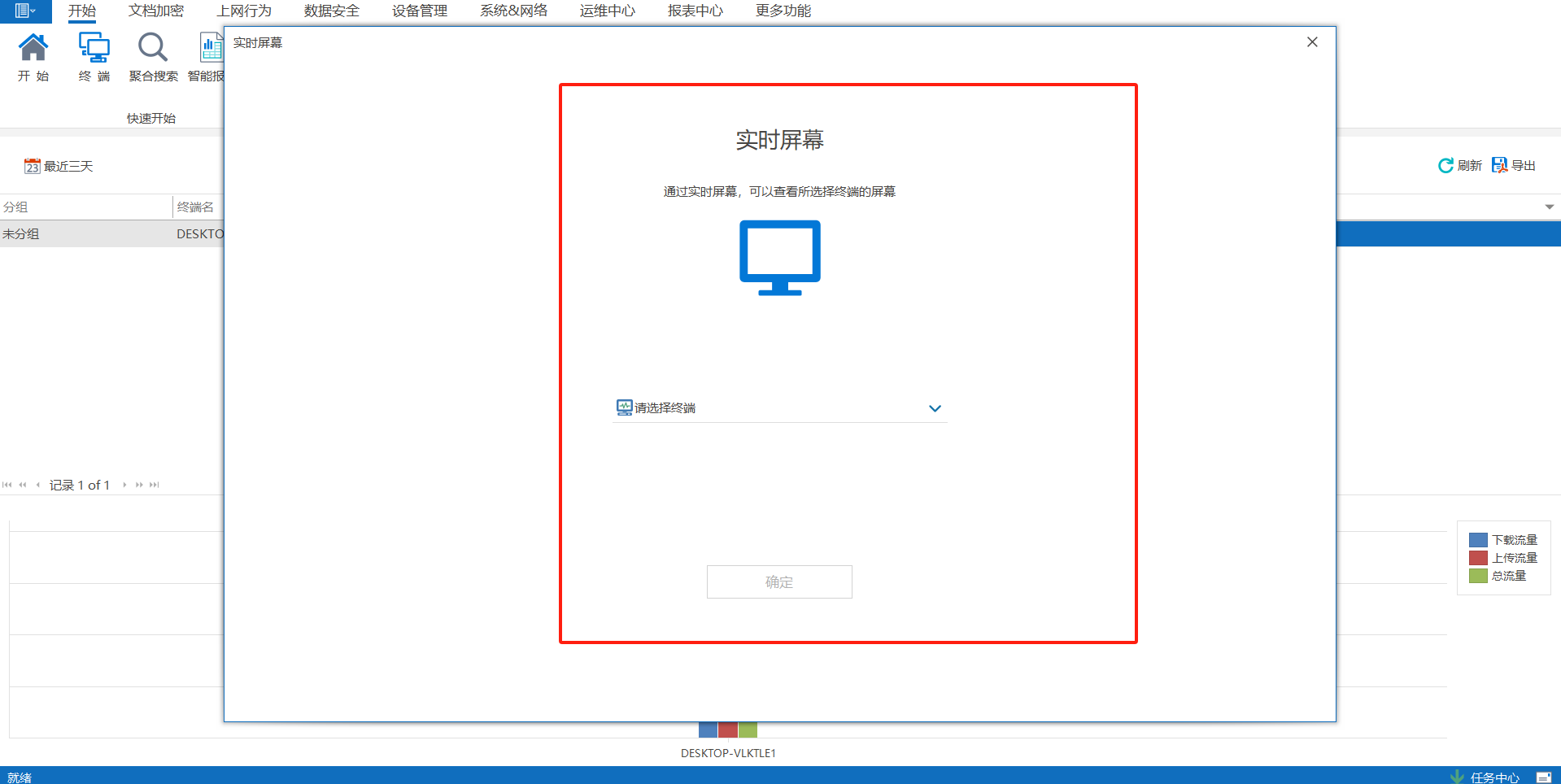Click the 确定 button in dialog
This screenshot has width=1561, height=784.
point(779,582)
